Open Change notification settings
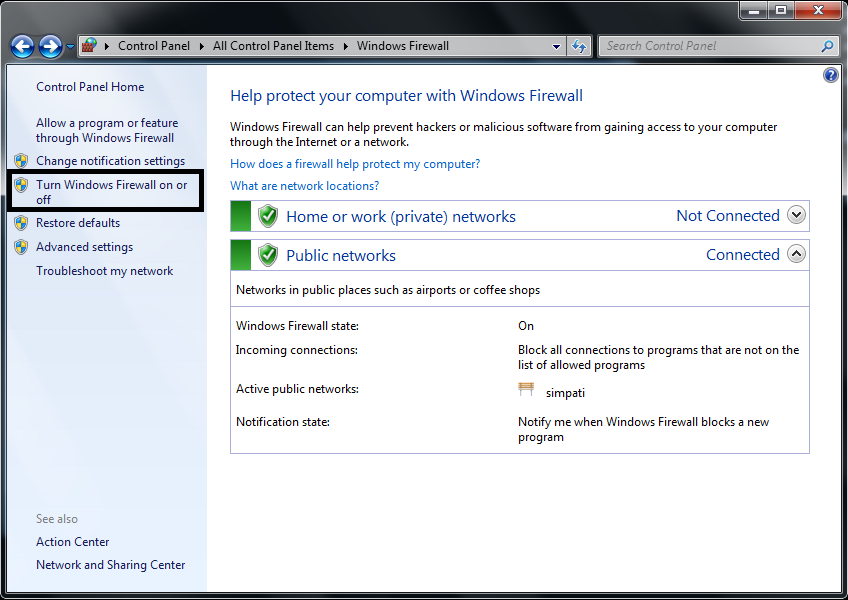Viewport: 848px width, 600px height. tap(110, 161)
